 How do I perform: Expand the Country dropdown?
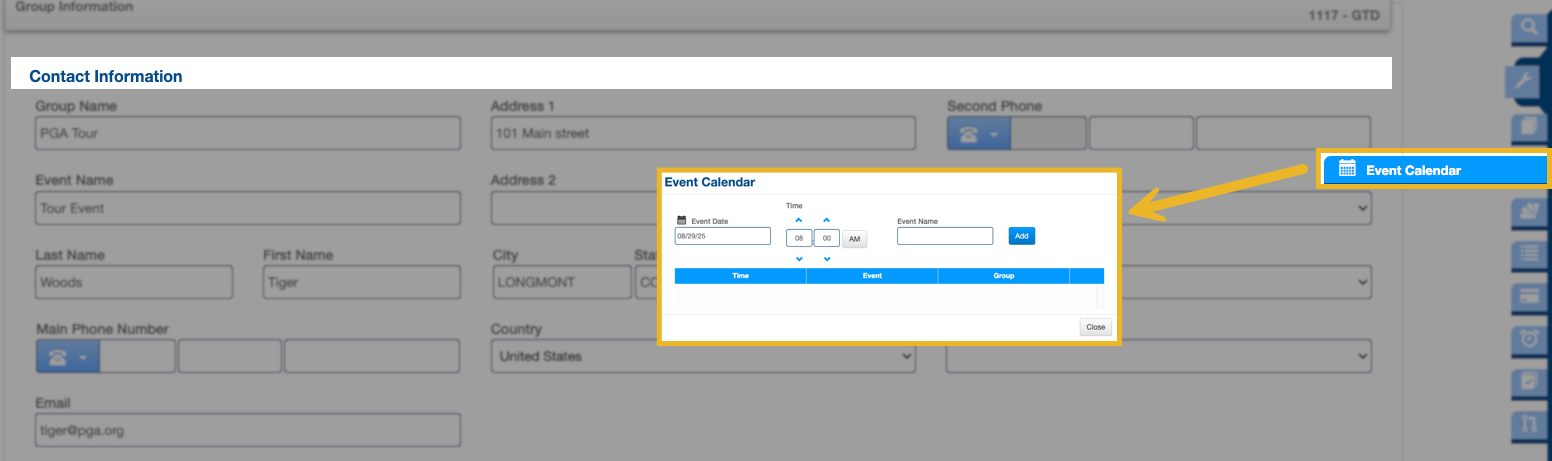tap(702, 356)
